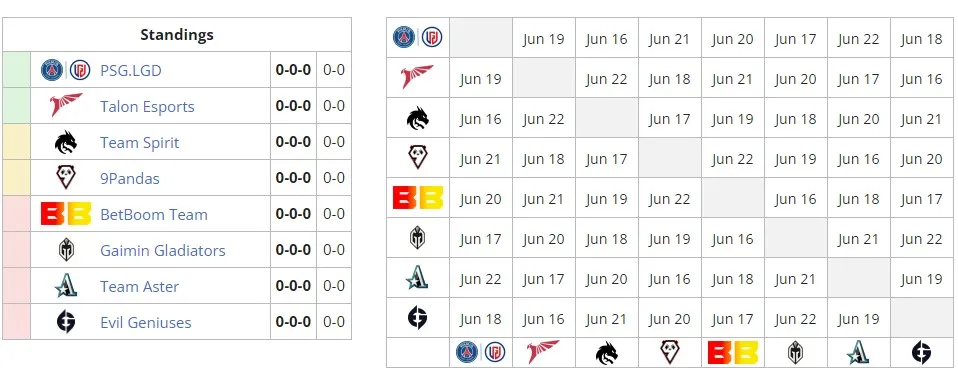
Task: Open the PSG.LGD team link
Action: pos(131,71)
